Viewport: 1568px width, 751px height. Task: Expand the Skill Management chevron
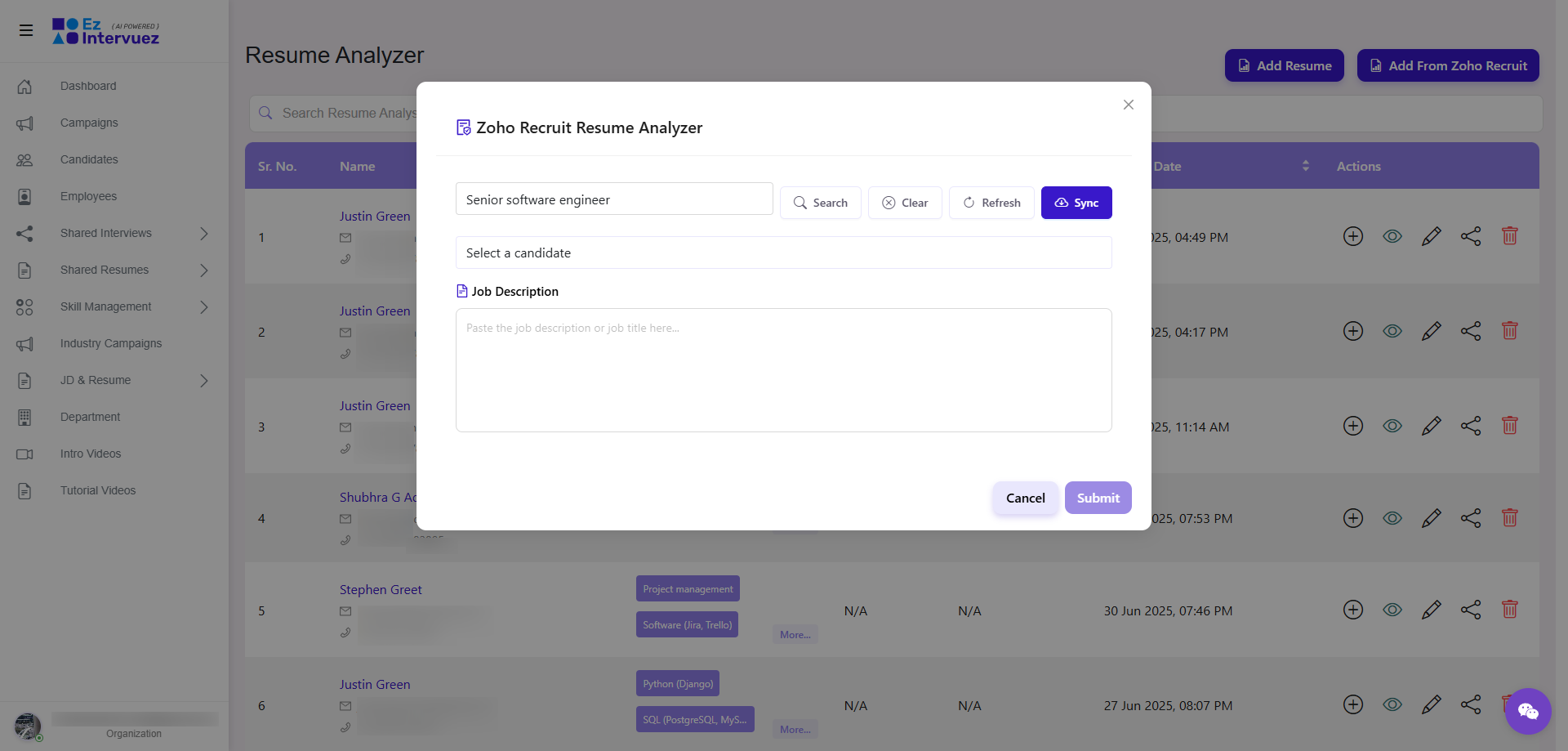tap(204, 307)
